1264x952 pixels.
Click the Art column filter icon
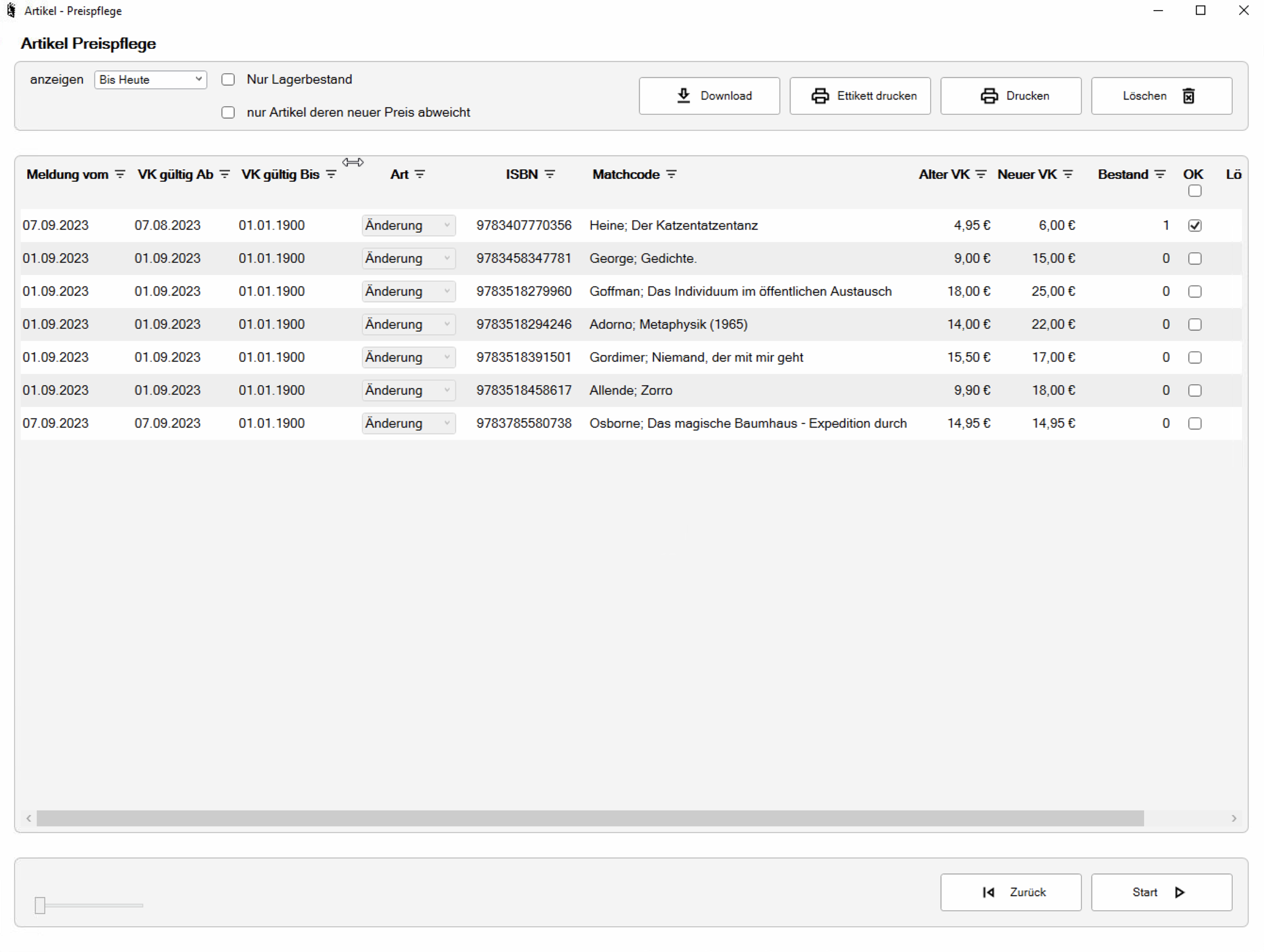(419, 174)
